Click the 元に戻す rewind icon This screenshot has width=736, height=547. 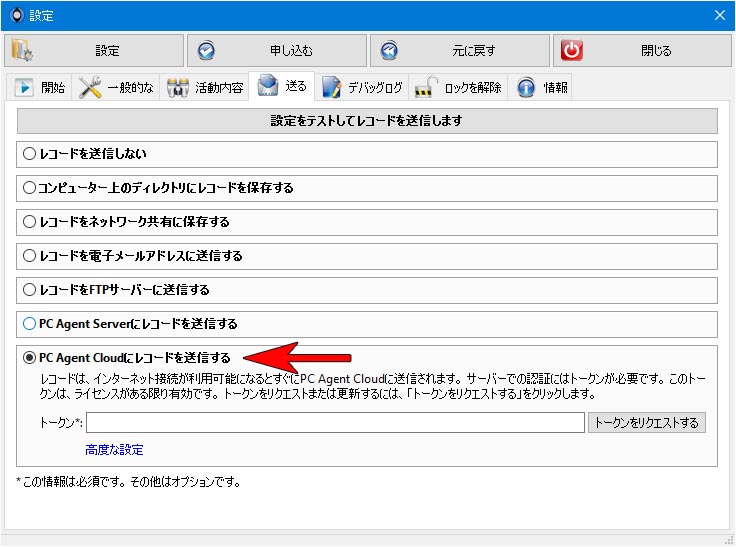click(x=389, y=50)
